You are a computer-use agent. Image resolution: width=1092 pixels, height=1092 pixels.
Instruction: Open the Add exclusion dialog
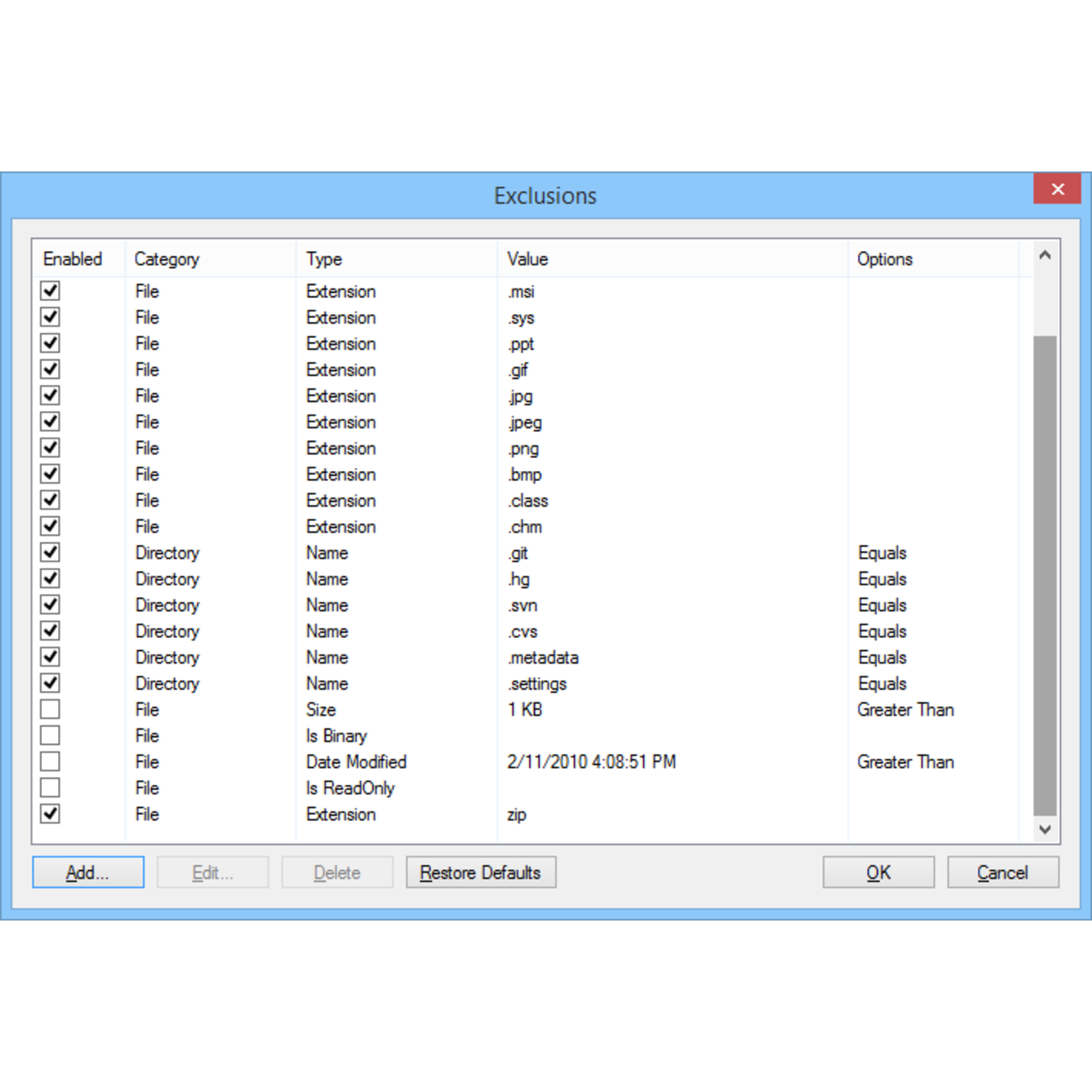pos(88,872)
